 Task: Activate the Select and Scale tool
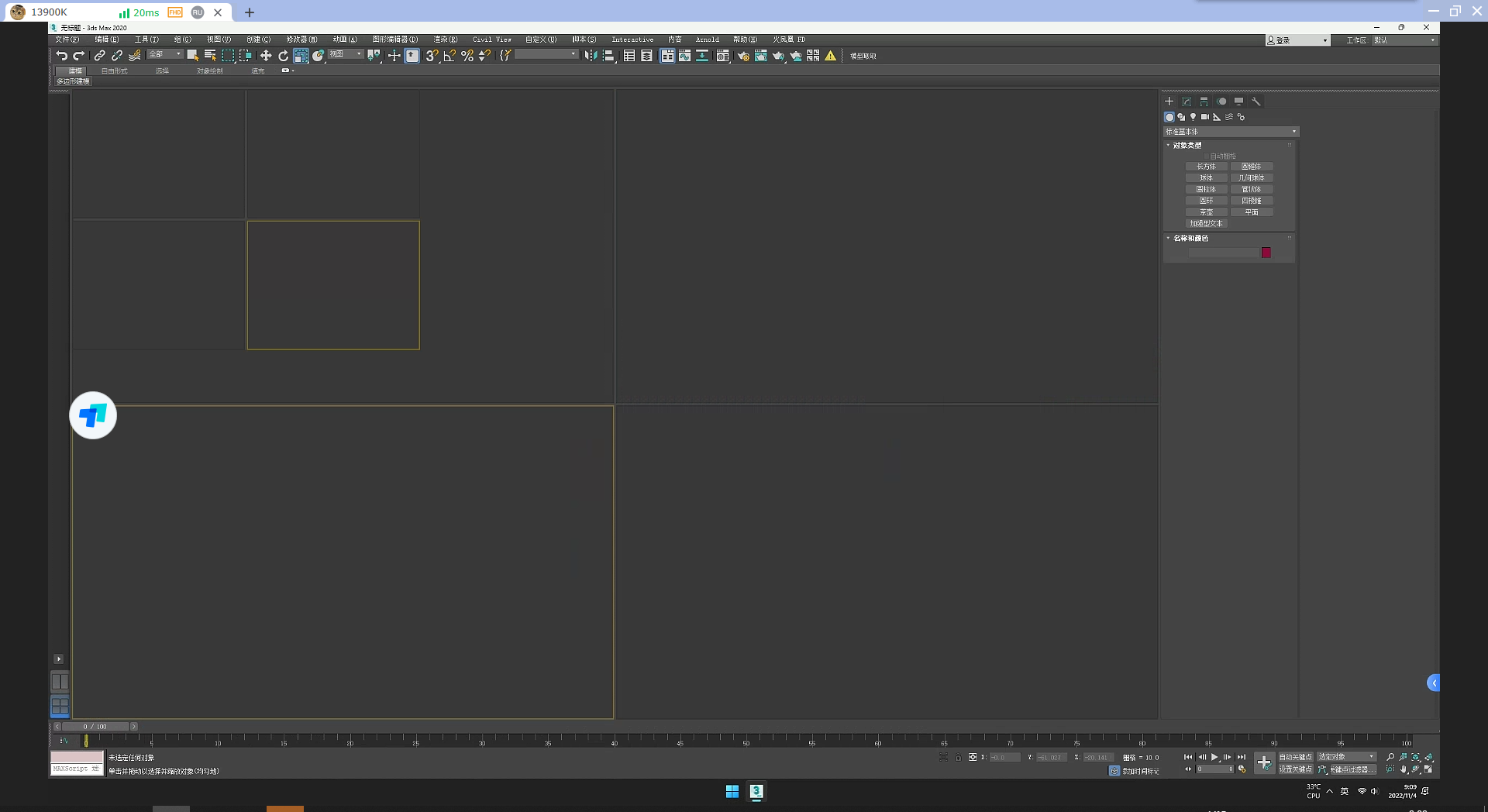point(301,56)
